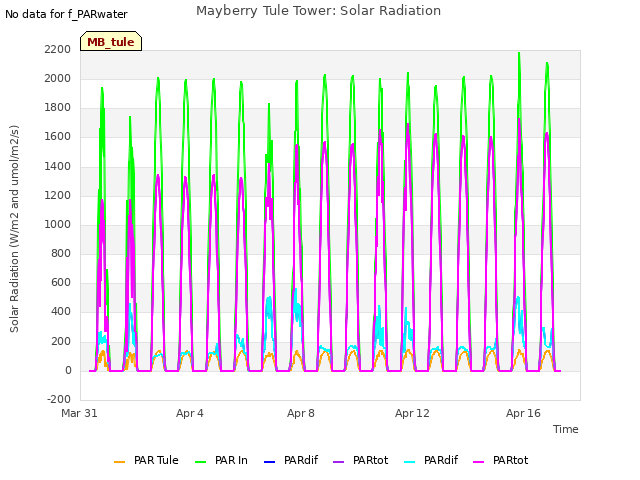Click the 'Time' x-axis title
This screenshot has width=640, height=480.
coord(566,429)
